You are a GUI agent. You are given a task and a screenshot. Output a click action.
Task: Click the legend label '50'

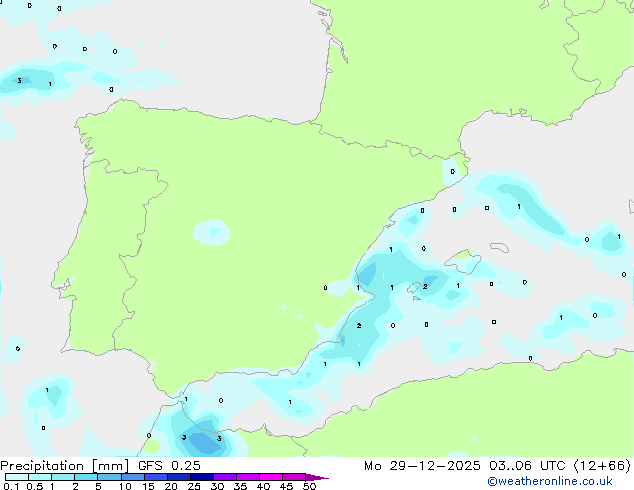310,486
